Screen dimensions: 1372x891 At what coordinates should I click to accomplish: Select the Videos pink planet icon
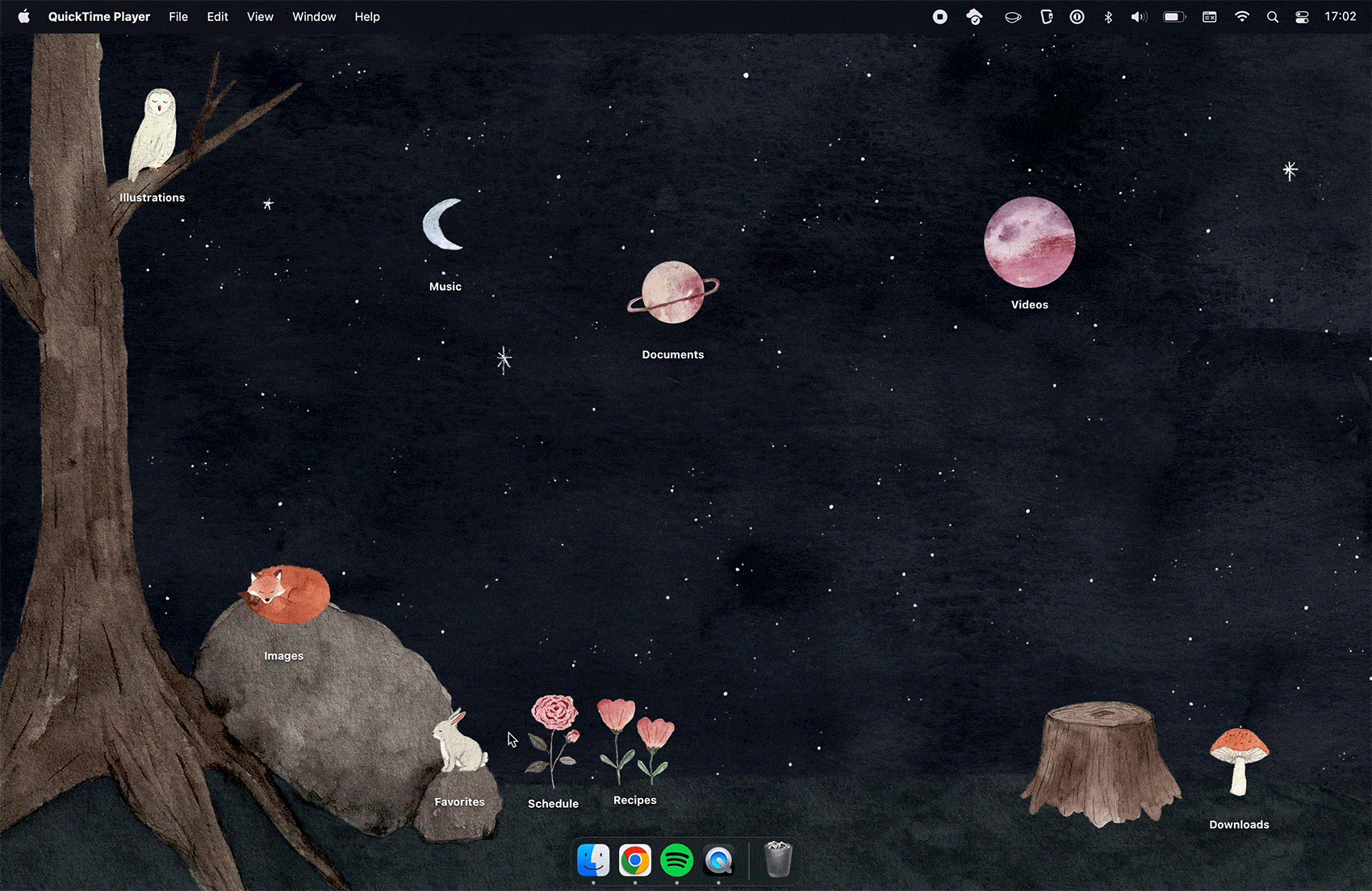tap(1030, 242)
